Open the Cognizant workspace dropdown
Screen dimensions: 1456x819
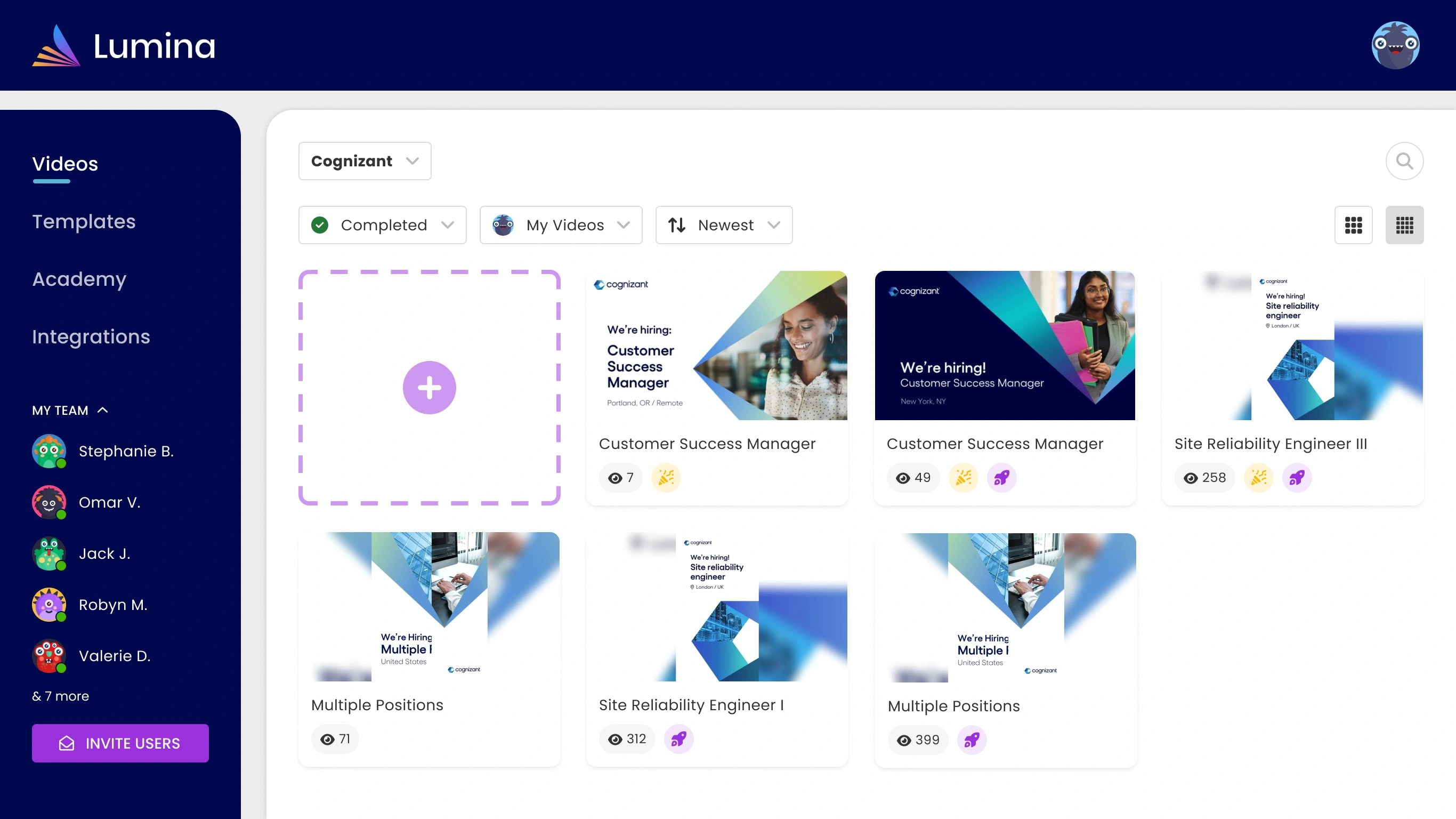[x=365, y=161]
